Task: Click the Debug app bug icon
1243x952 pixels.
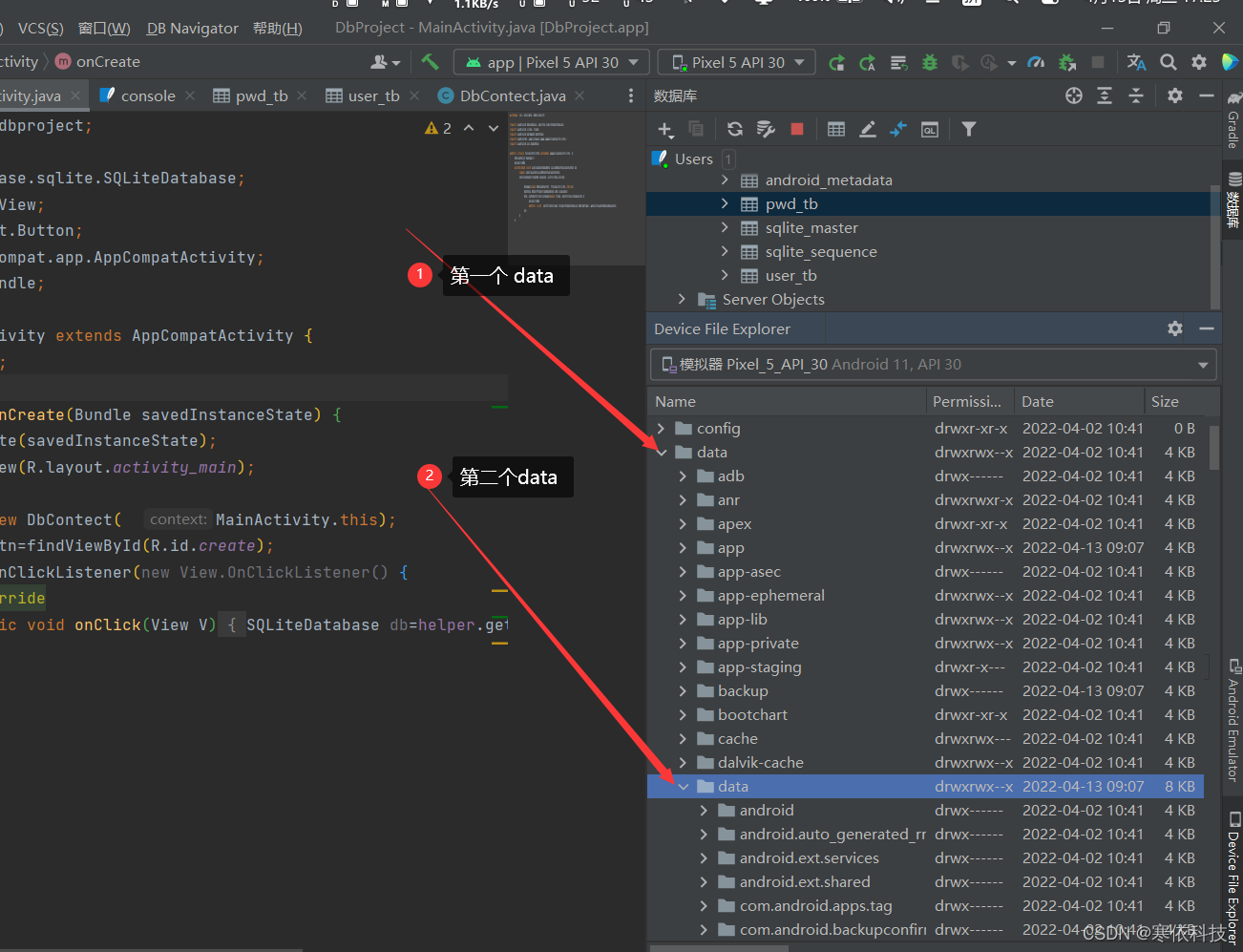Action: [929, 63]
